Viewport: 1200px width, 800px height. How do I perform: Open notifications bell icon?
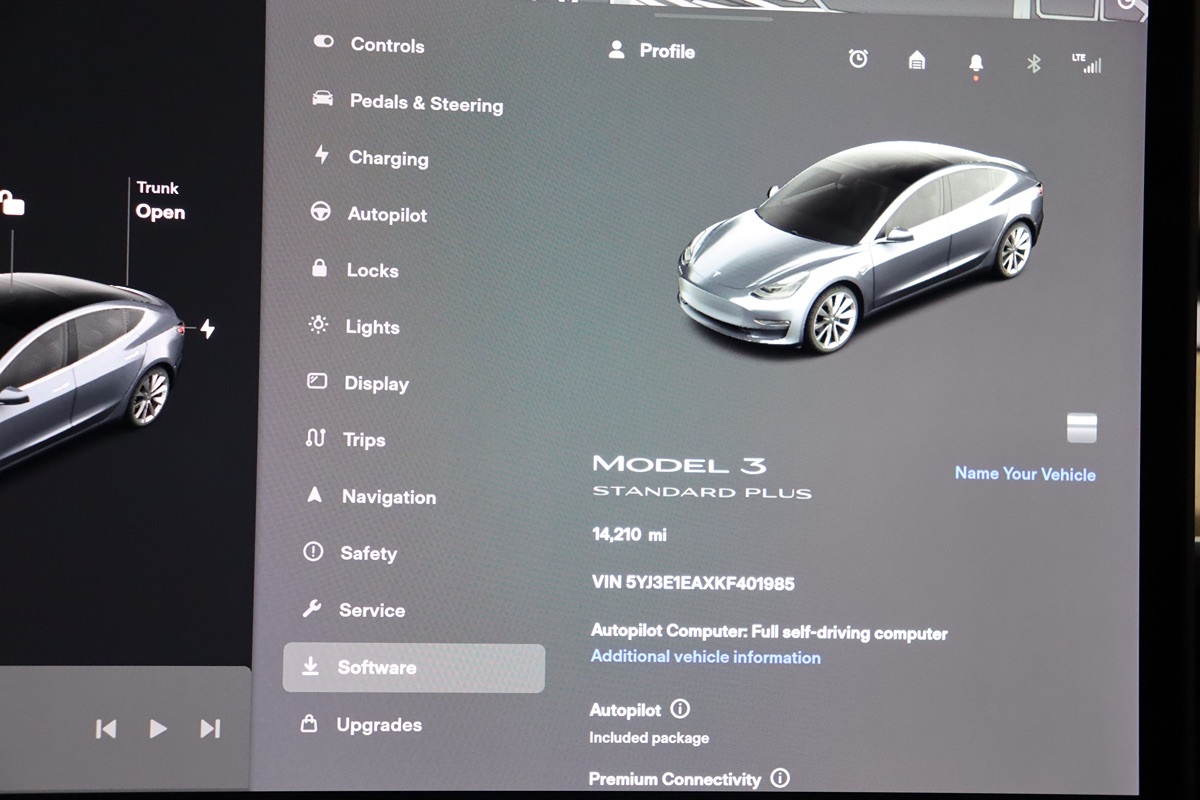(x=976, y=63)
